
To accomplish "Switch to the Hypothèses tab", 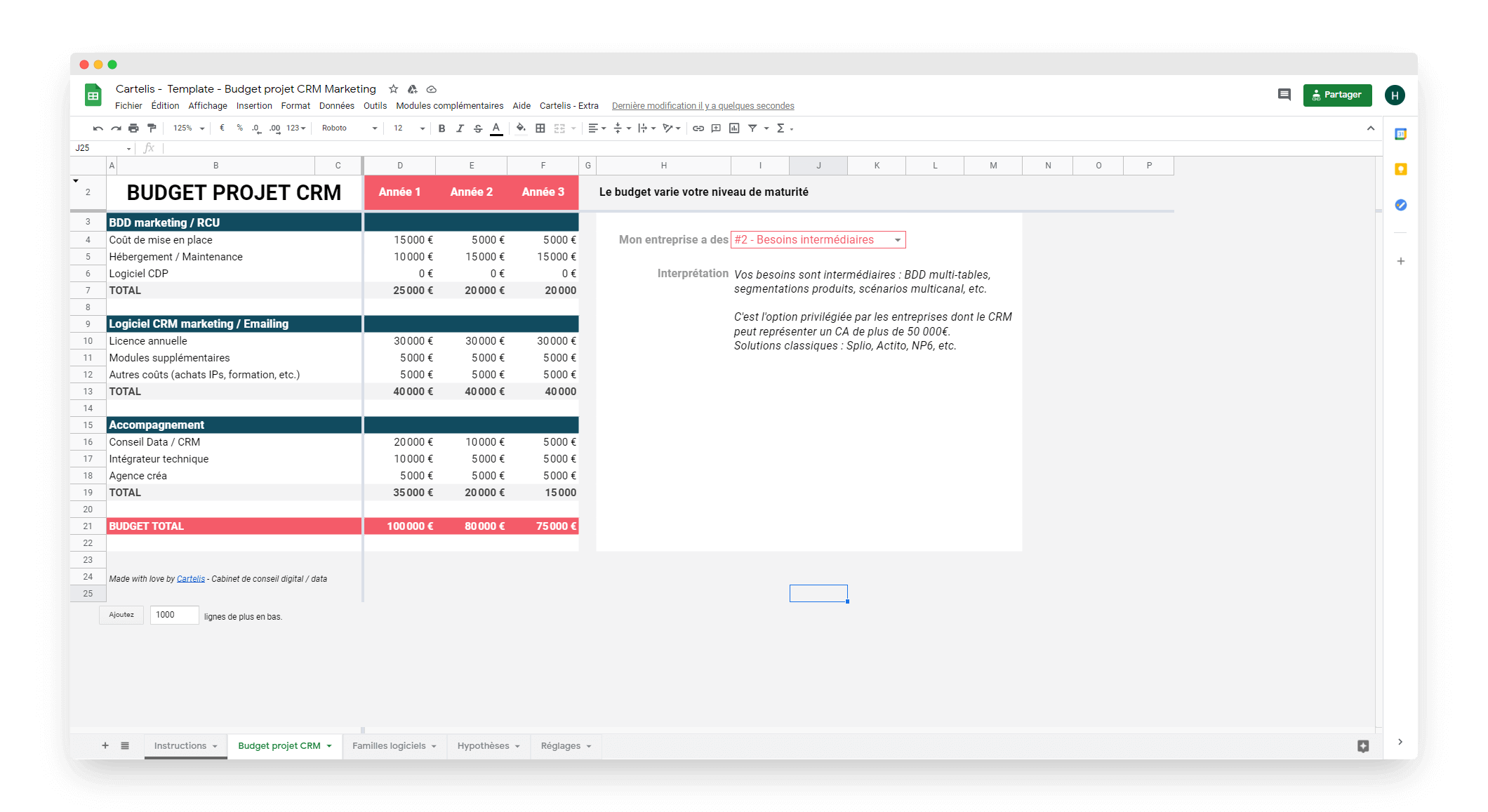I will [483, 745].
